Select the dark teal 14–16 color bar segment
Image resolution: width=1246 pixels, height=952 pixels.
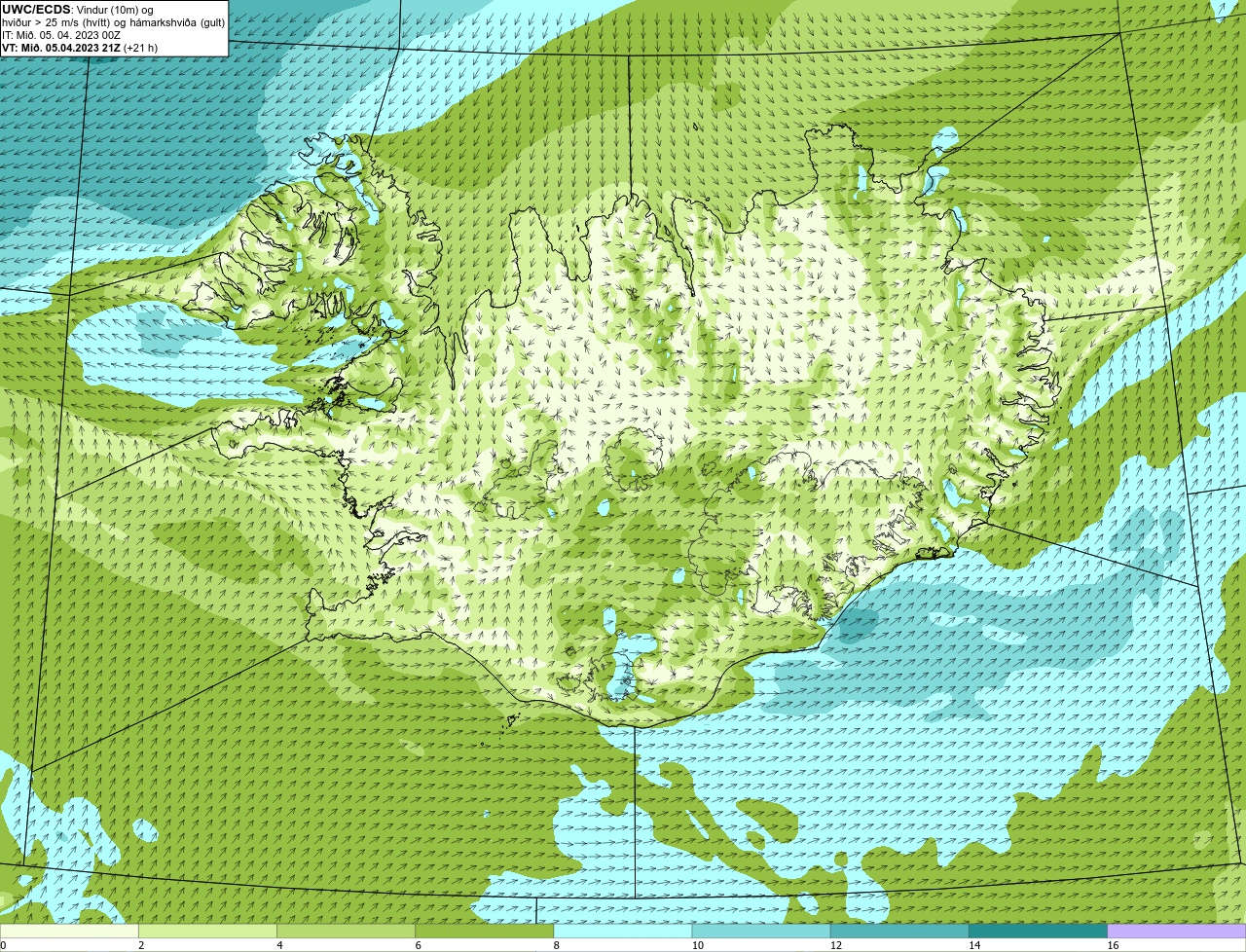click(x=1038, y=932)
